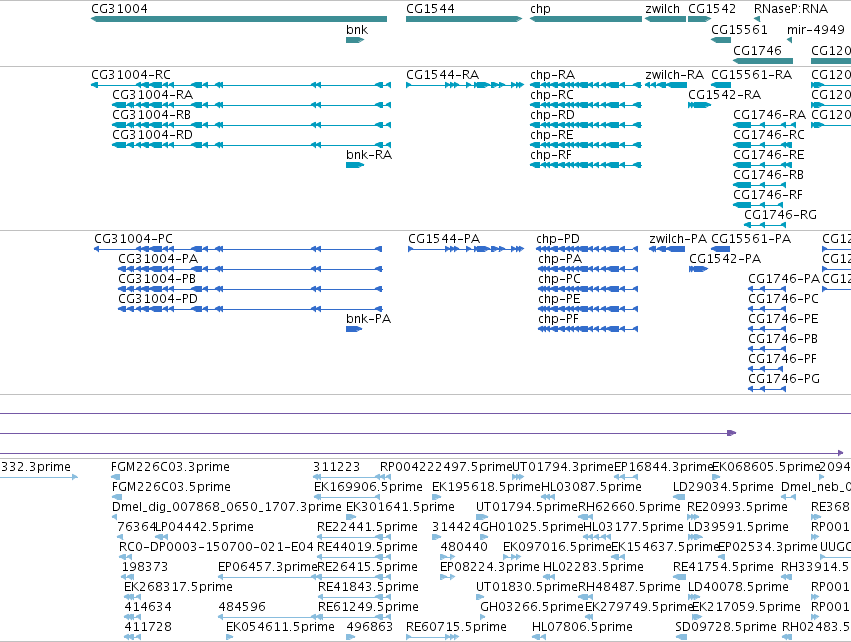Click protein CG31004-PA label

coord(158,259)
